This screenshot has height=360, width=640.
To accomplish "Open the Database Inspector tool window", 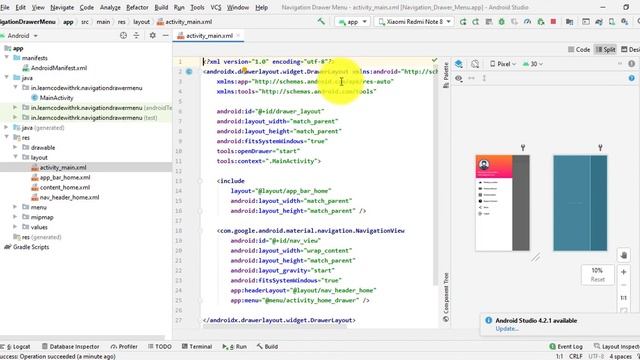I will (70, 347).
